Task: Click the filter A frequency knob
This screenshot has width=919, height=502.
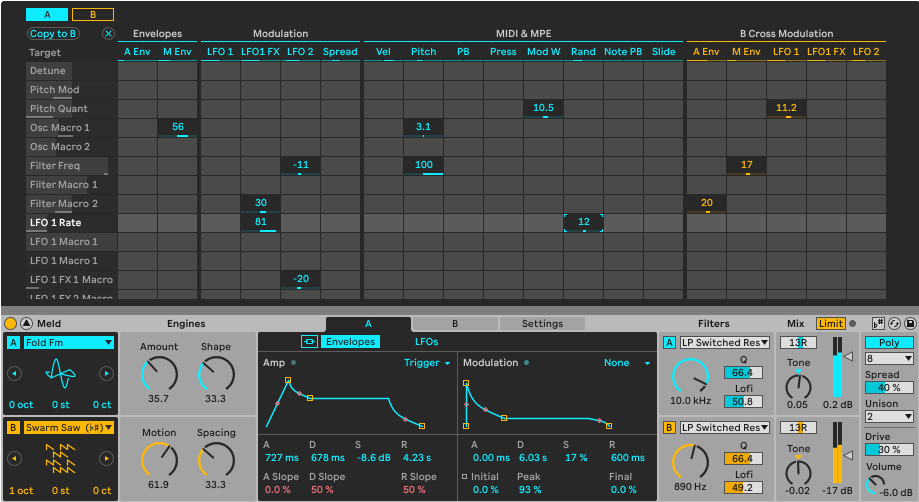Action: click(x=690, y=375)
